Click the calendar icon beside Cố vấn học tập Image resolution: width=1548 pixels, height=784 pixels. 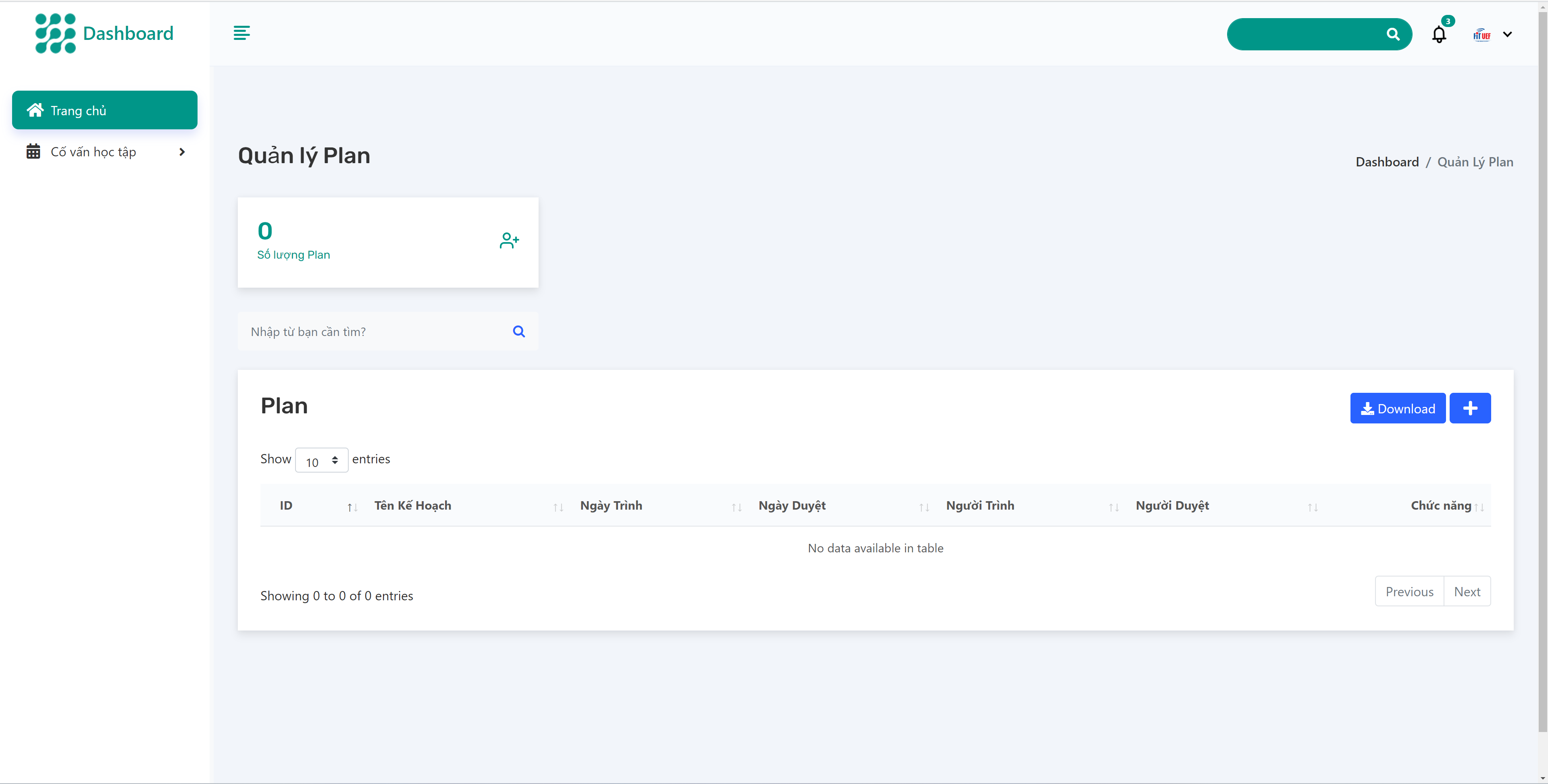click(x=33, y=151)
